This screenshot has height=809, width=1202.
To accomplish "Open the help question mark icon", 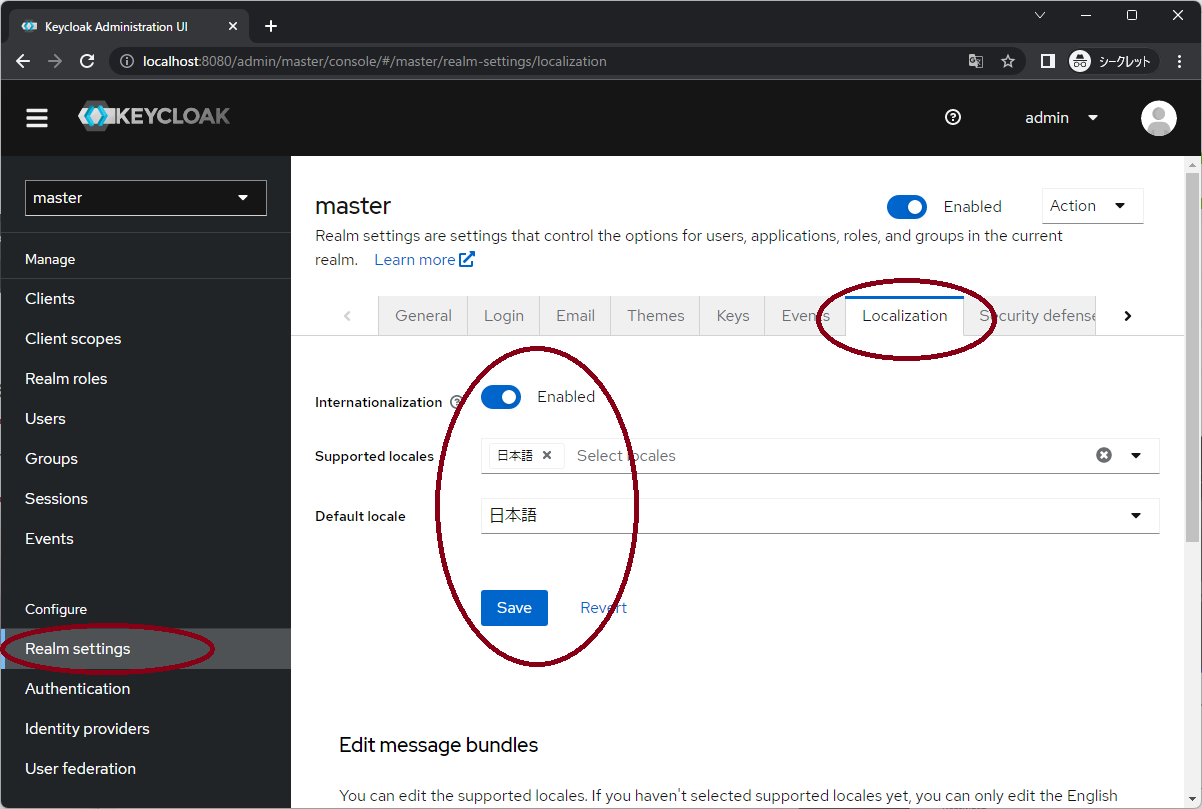I will (952, 117).
